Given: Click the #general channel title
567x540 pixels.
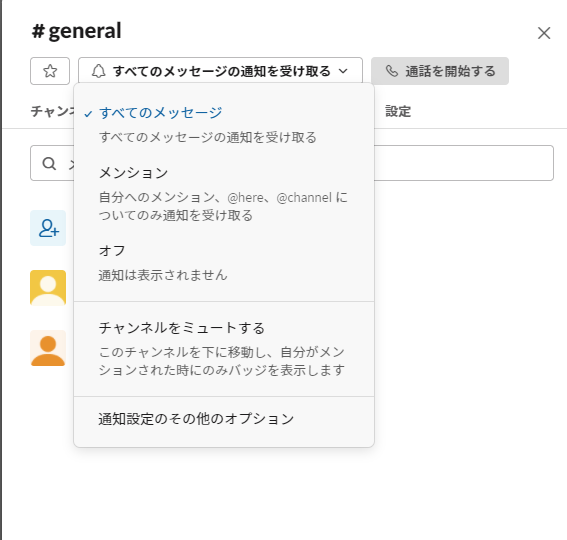Looking at the screenshot, I should [76, 31].
